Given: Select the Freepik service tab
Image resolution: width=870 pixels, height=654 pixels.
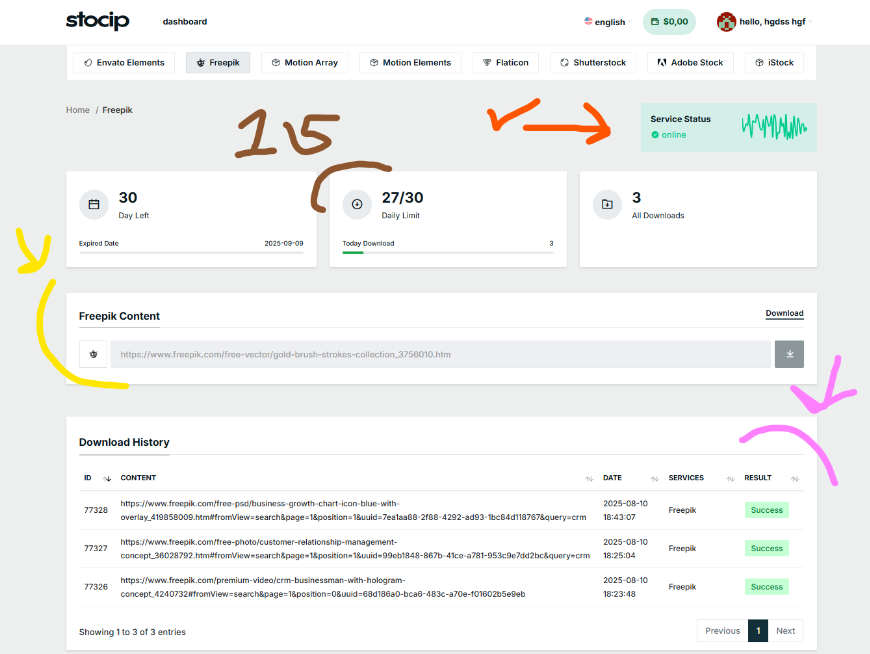Looking at the screenshot, I should click(218, 63).
